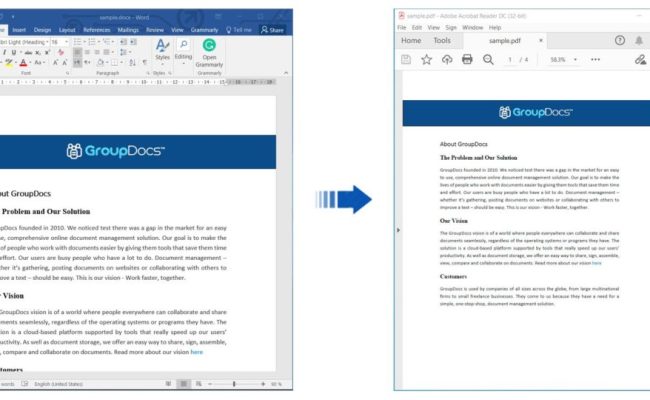Toggle subscript in Word ribbon
This screenshot has width=650, height=400.
click(x=38, y=53)
